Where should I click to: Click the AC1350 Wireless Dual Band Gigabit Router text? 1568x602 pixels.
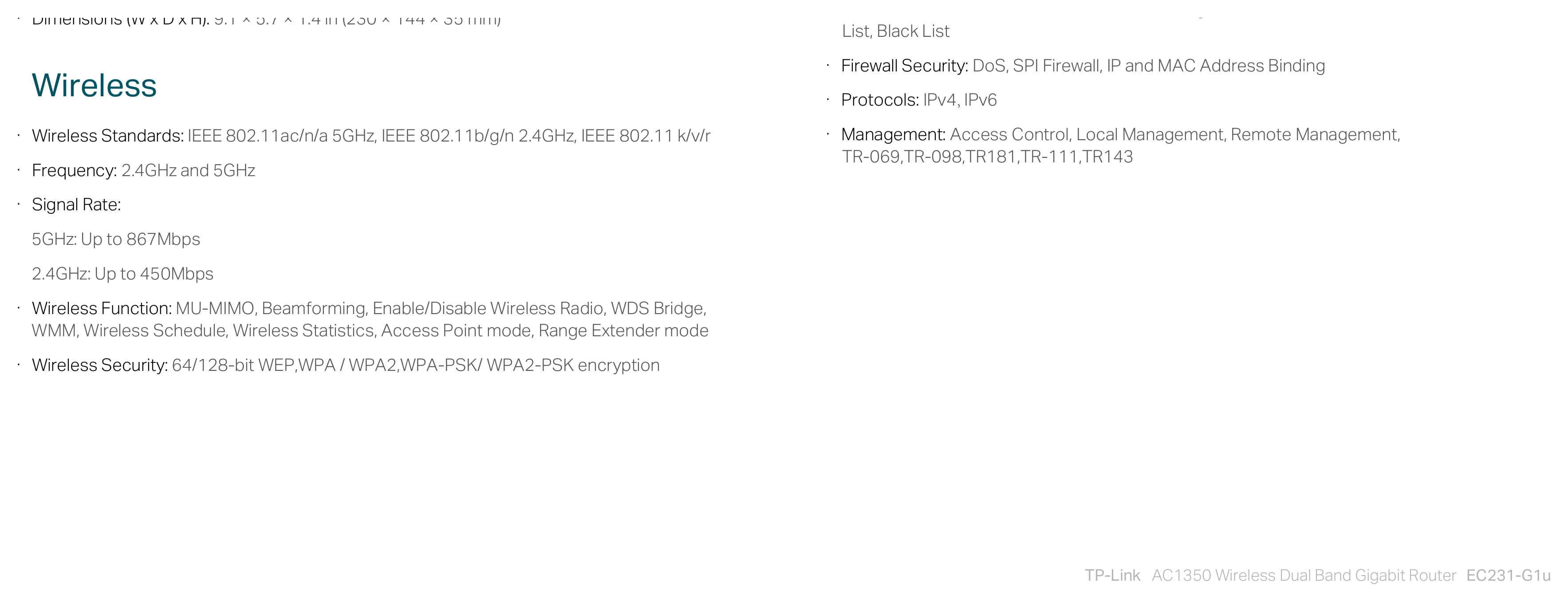point(1304,576)
